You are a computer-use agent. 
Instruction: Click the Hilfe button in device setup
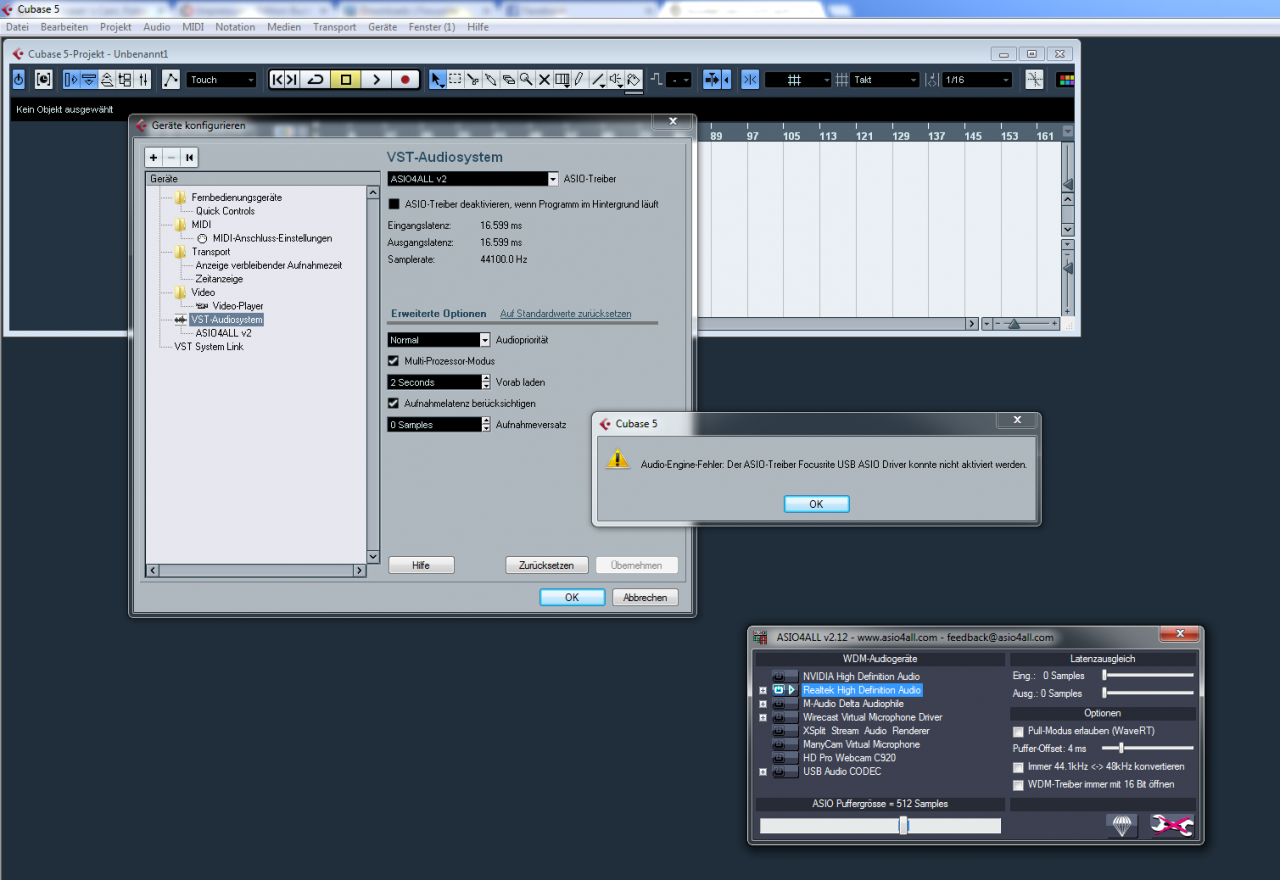point(421,565)
